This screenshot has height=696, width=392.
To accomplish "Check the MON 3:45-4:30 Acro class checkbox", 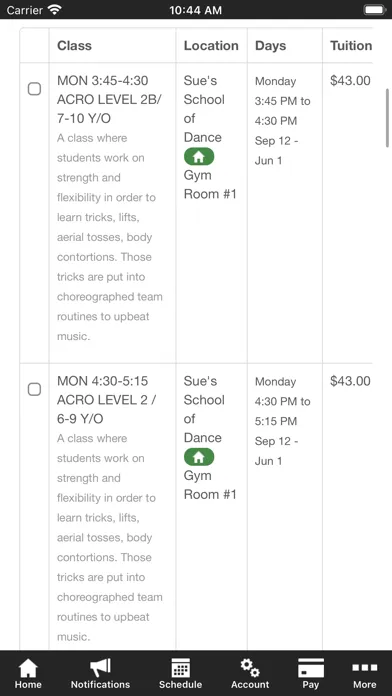I will pos(34,89).
